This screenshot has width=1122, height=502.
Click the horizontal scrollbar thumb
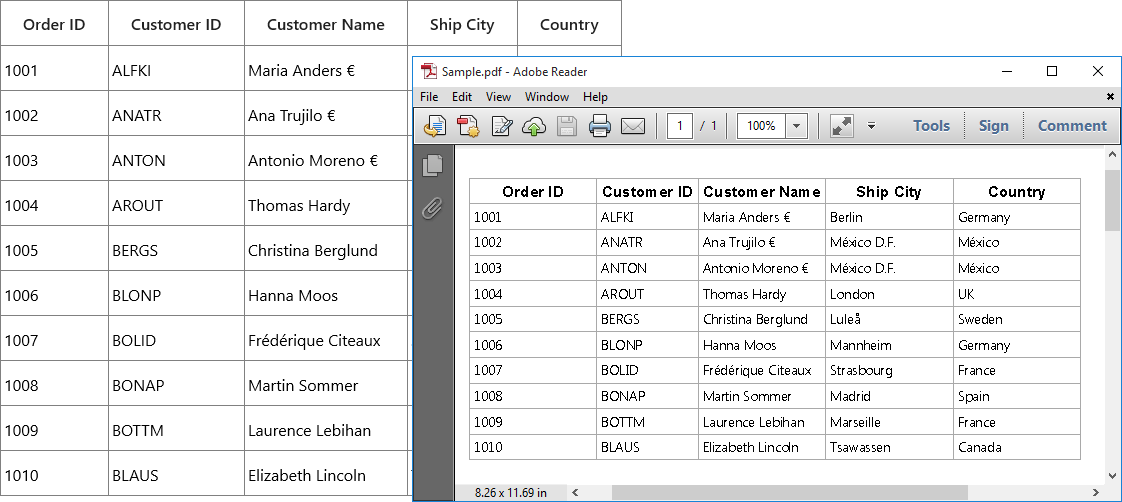coord(789,492)
